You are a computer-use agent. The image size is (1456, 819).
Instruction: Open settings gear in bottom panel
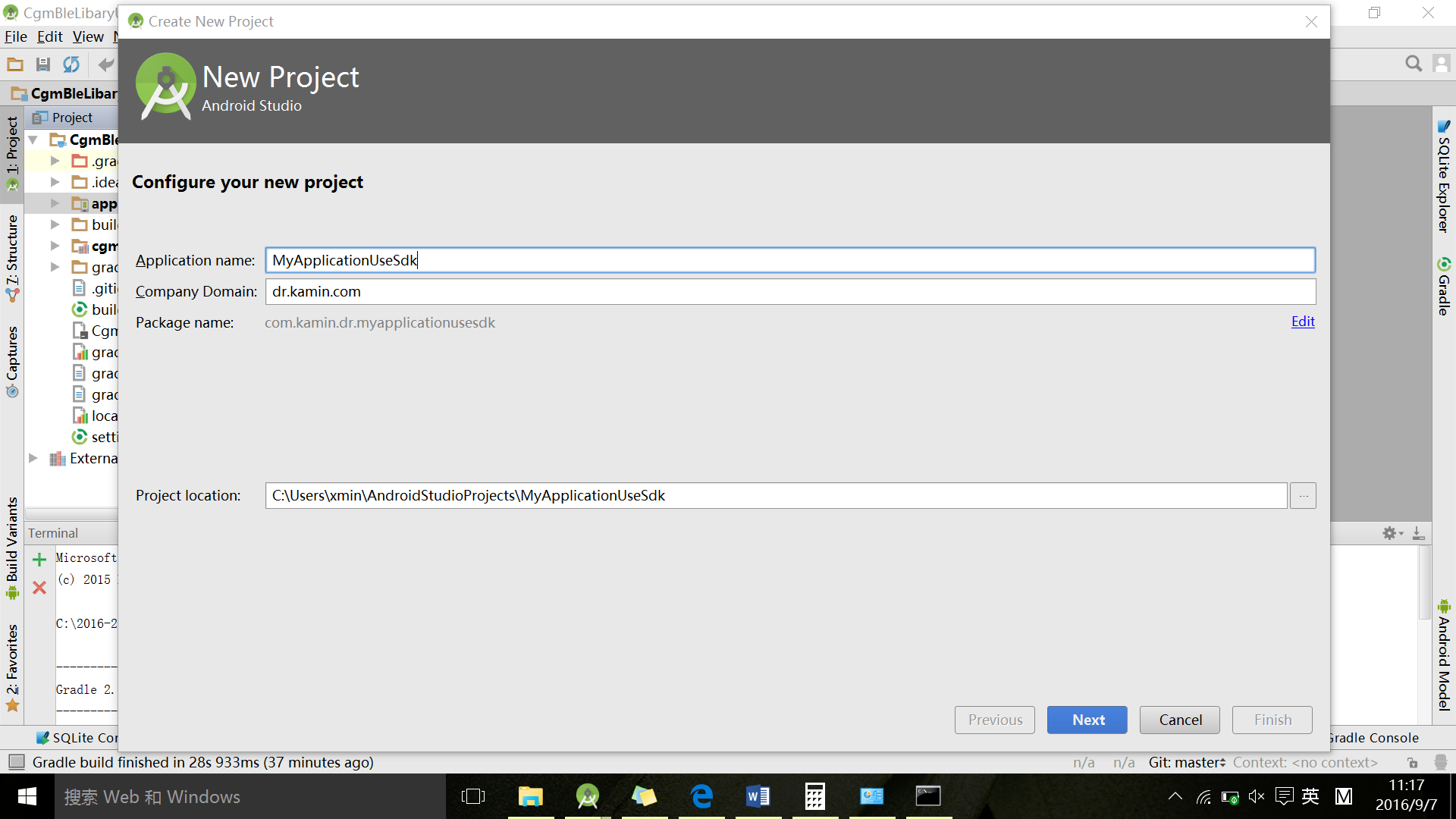tap(1389, 533)
